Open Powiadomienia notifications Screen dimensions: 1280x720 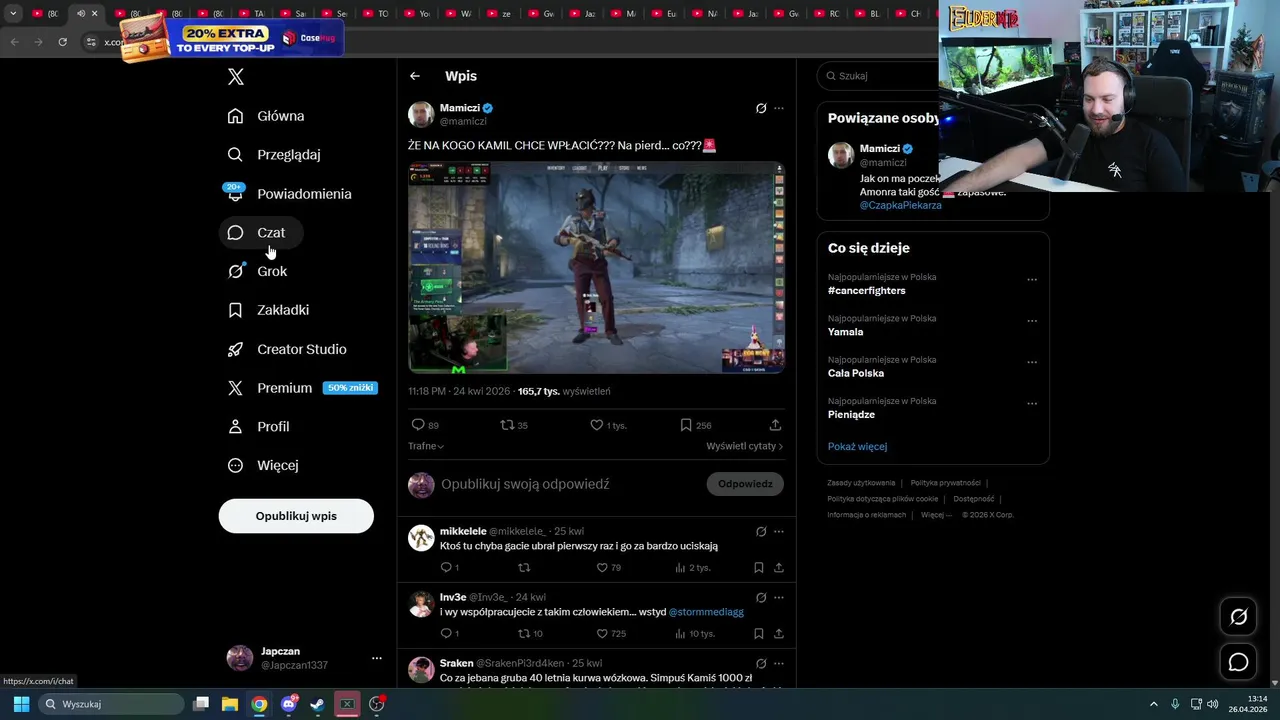tap(289, 194)
